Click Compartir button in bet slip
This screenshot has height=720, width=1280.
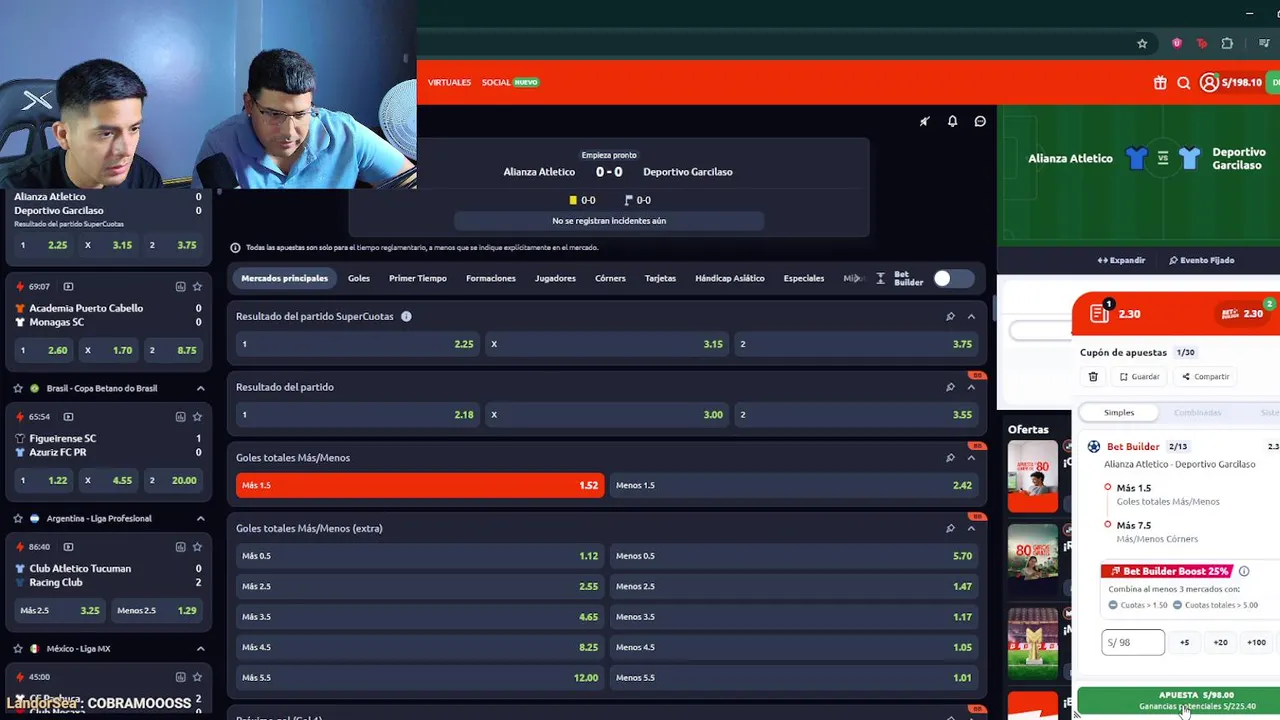point(1205,377)
